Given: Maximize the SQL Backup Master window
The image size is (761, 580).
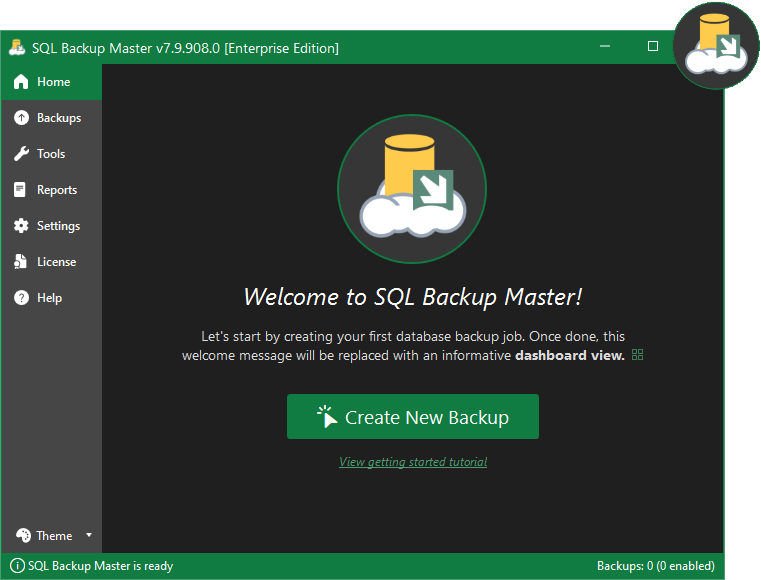Looking at the screenshot, I should pyautogui.click(x=653, y=46).
